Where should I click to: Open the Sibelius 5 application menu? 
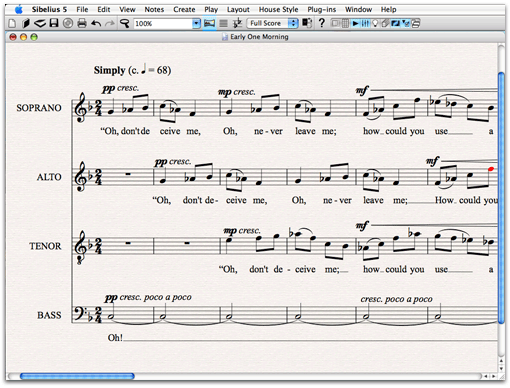[49, 9]
